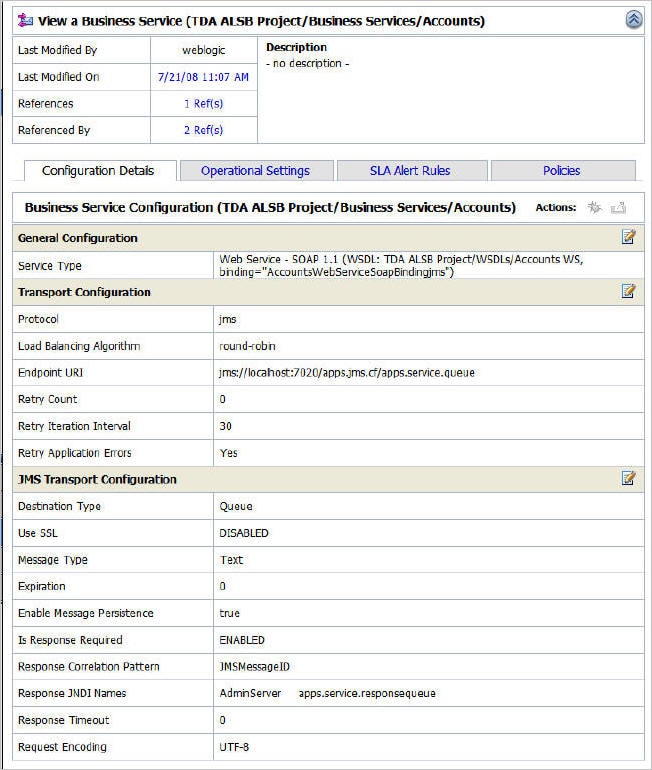Click the Use SSL 'DISABLED' value
This screenshot has width=652, height=770.
[x=244, y=533]
